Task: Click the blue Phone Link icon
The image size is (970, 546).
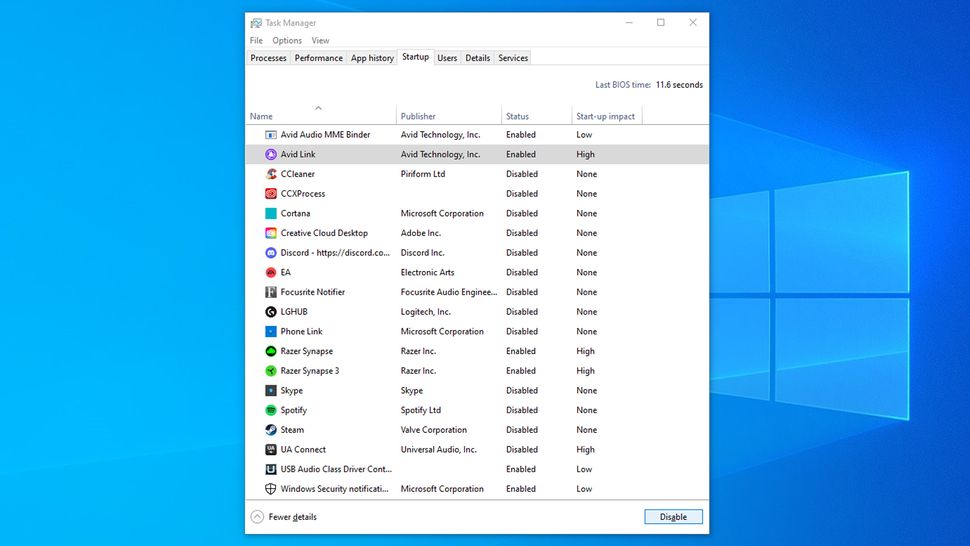Action: point(270,331)
